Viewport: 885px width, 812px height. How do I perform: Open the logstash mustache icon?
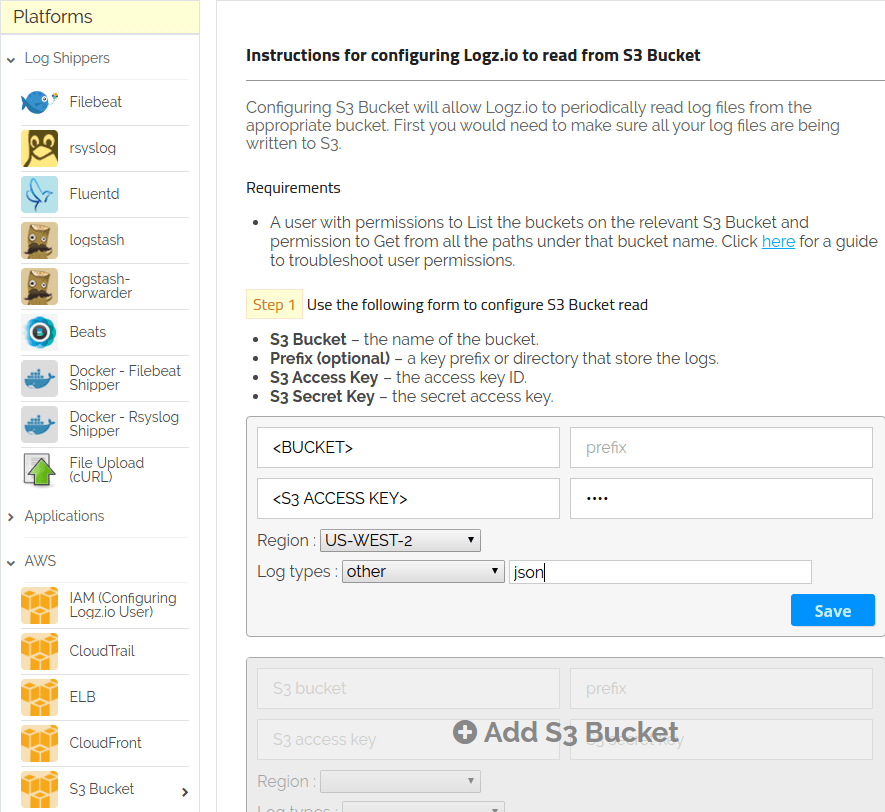(39, 240)
